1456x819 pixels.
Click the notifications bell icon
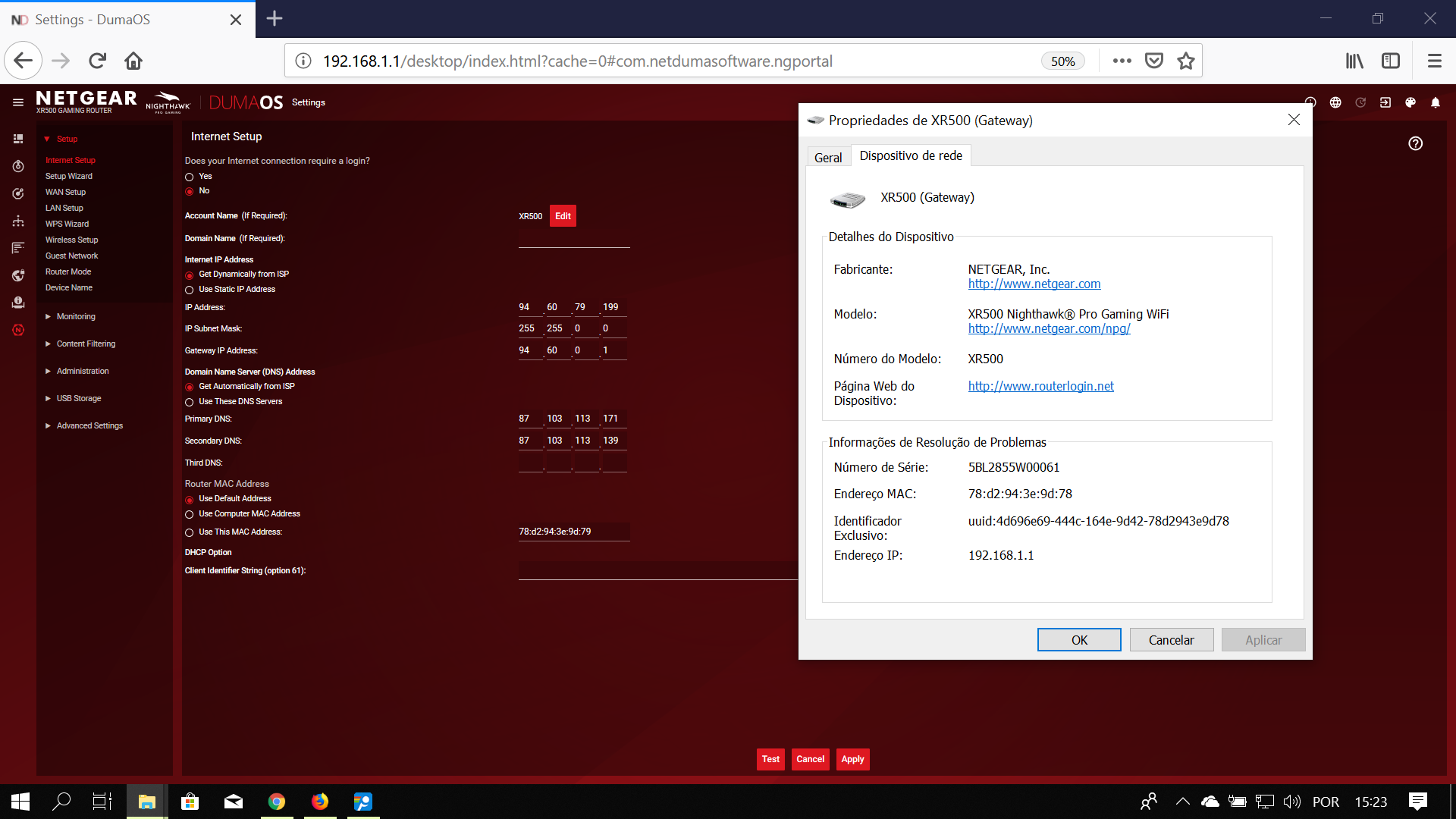tap(1435, 102)
